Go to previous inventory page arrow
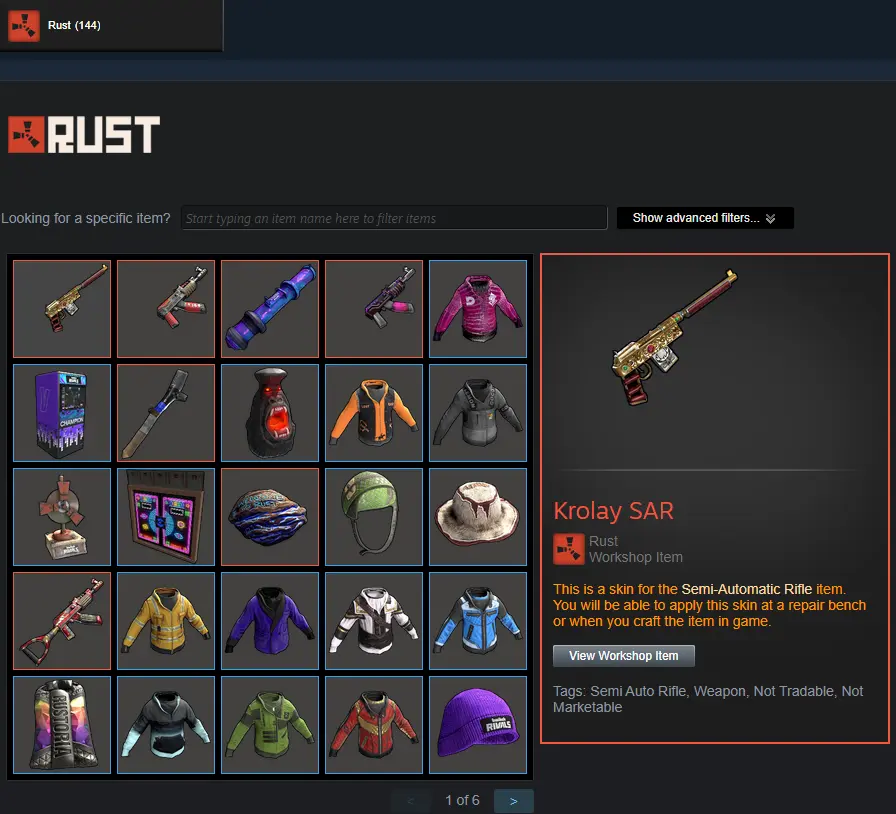Image resolution: width=896 pixels, height=814 pixels. [410, 801]
